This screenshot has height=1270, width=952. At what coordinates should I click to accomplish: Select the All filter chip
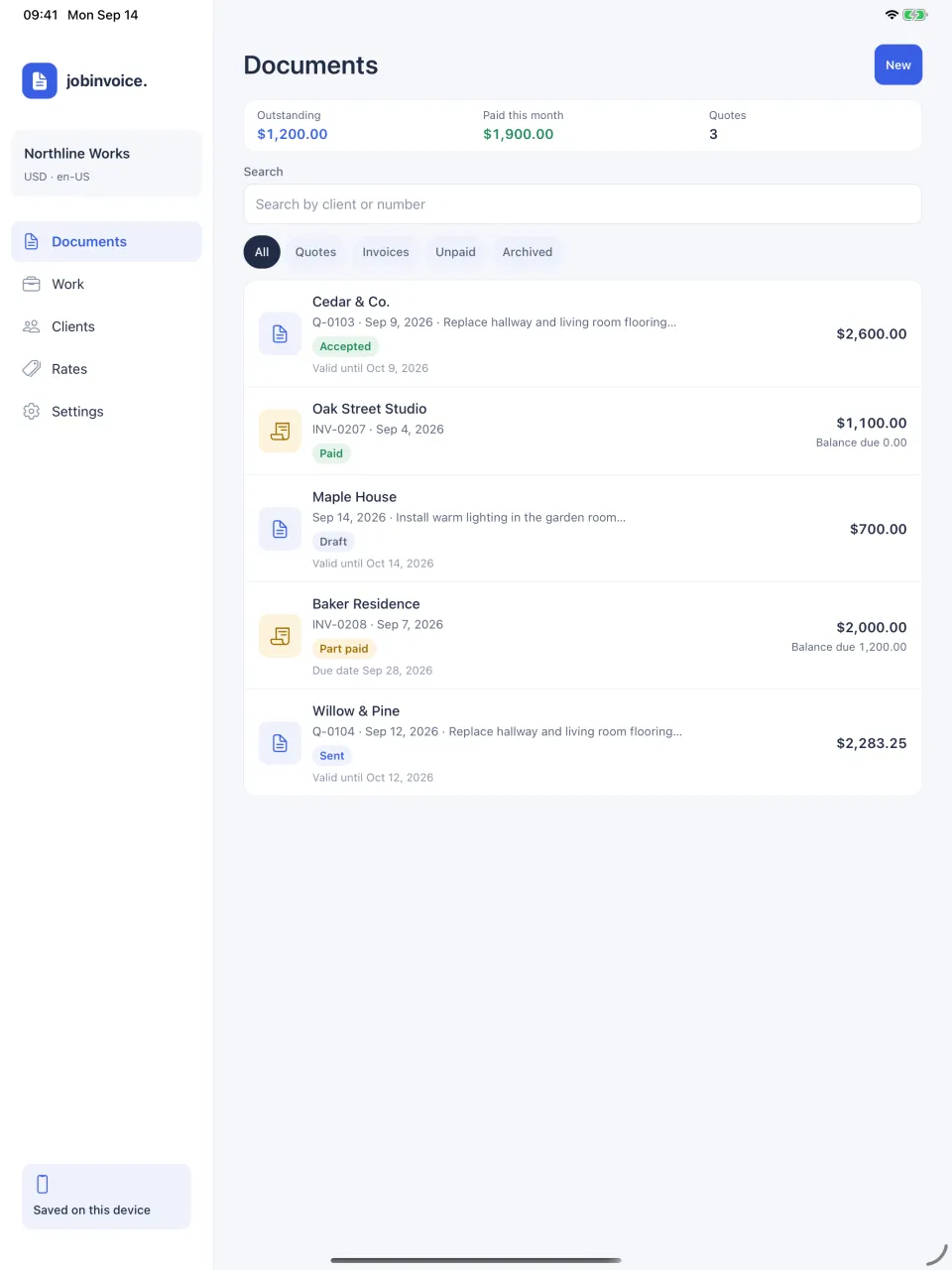tap(262, 252)
